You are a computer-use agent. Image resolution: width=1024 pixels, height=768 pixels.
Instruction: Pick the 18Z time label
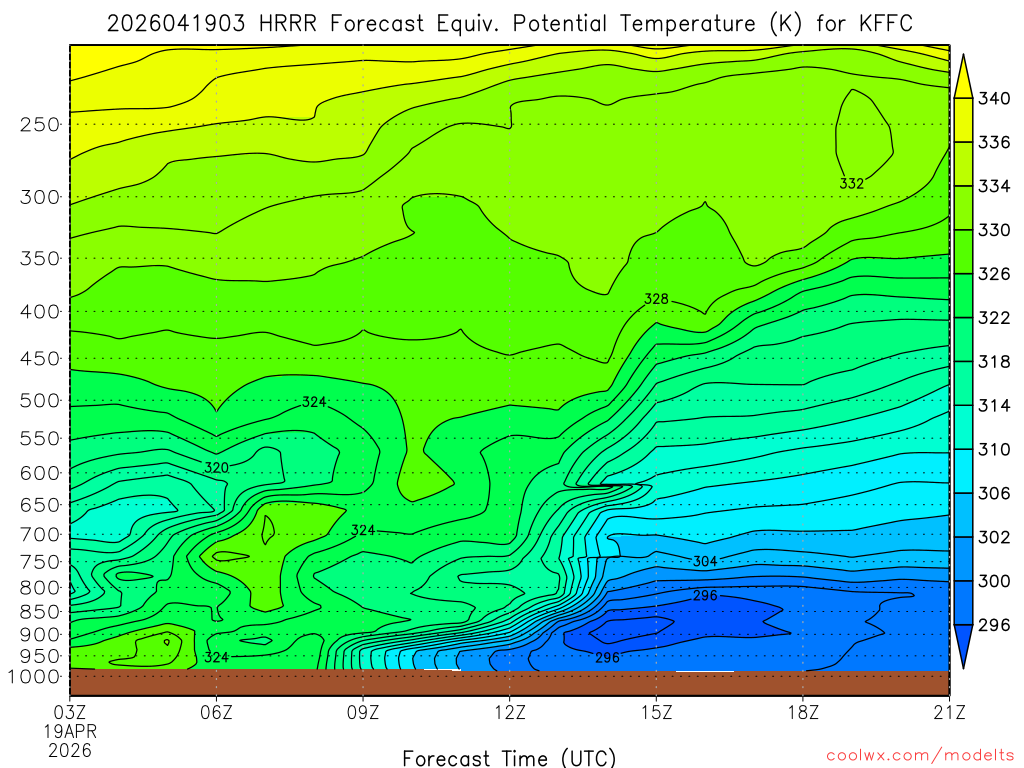click(x=803, y=712)
